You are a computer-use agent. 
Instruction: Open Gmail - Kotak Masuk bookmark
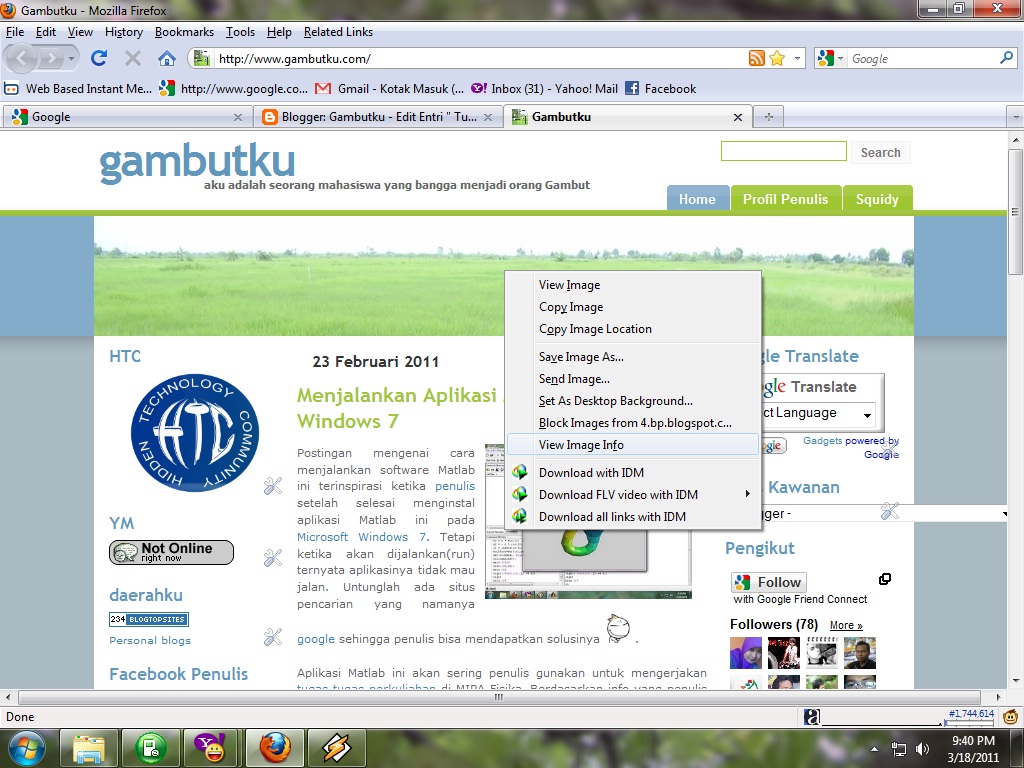pos(389,88)
